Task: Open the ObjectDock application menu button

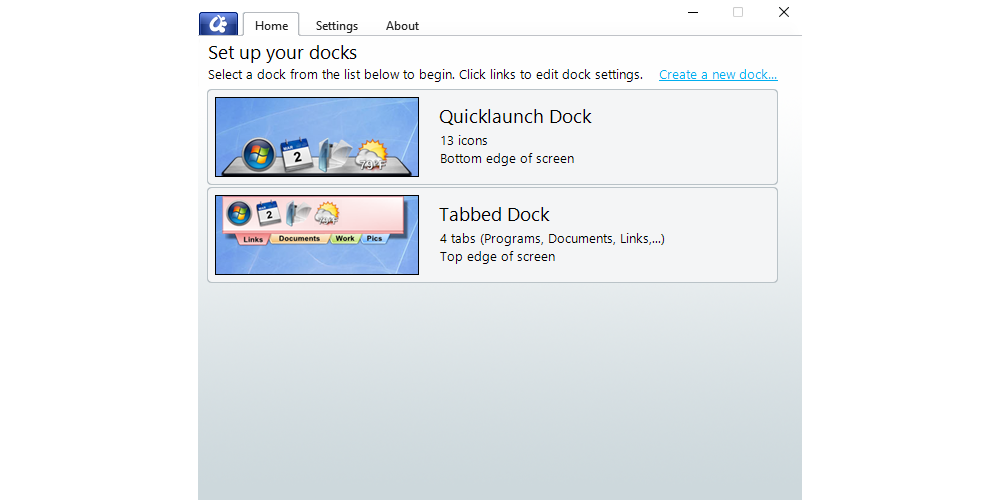Action: tap(218, 24)
